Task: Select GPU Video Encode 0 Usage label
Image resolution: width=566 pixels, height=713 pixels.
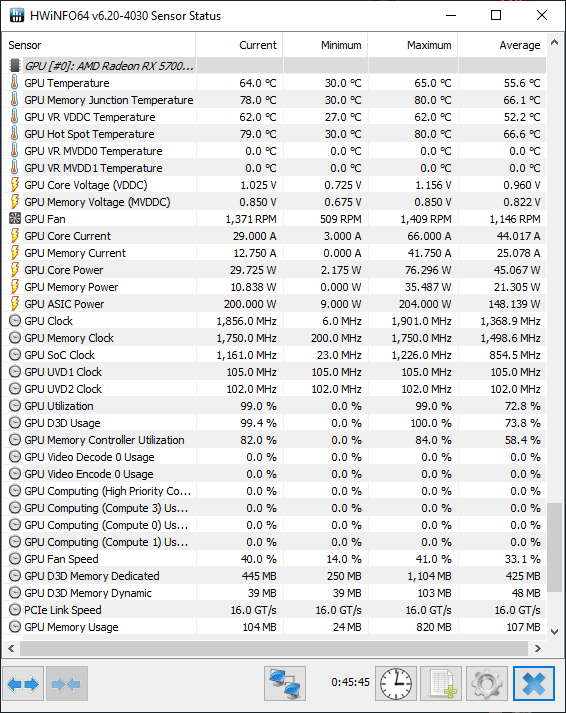Action: (x=89, y=474)
